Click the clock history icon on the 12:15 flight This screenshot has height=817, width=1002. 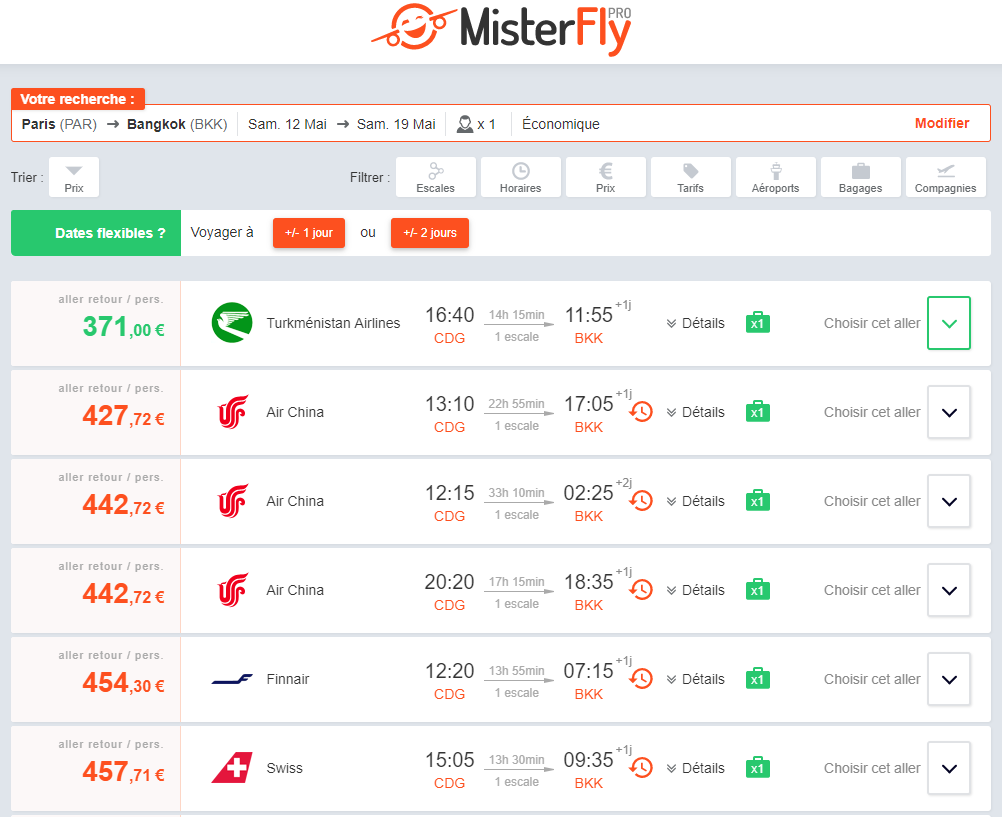point(641,501)
